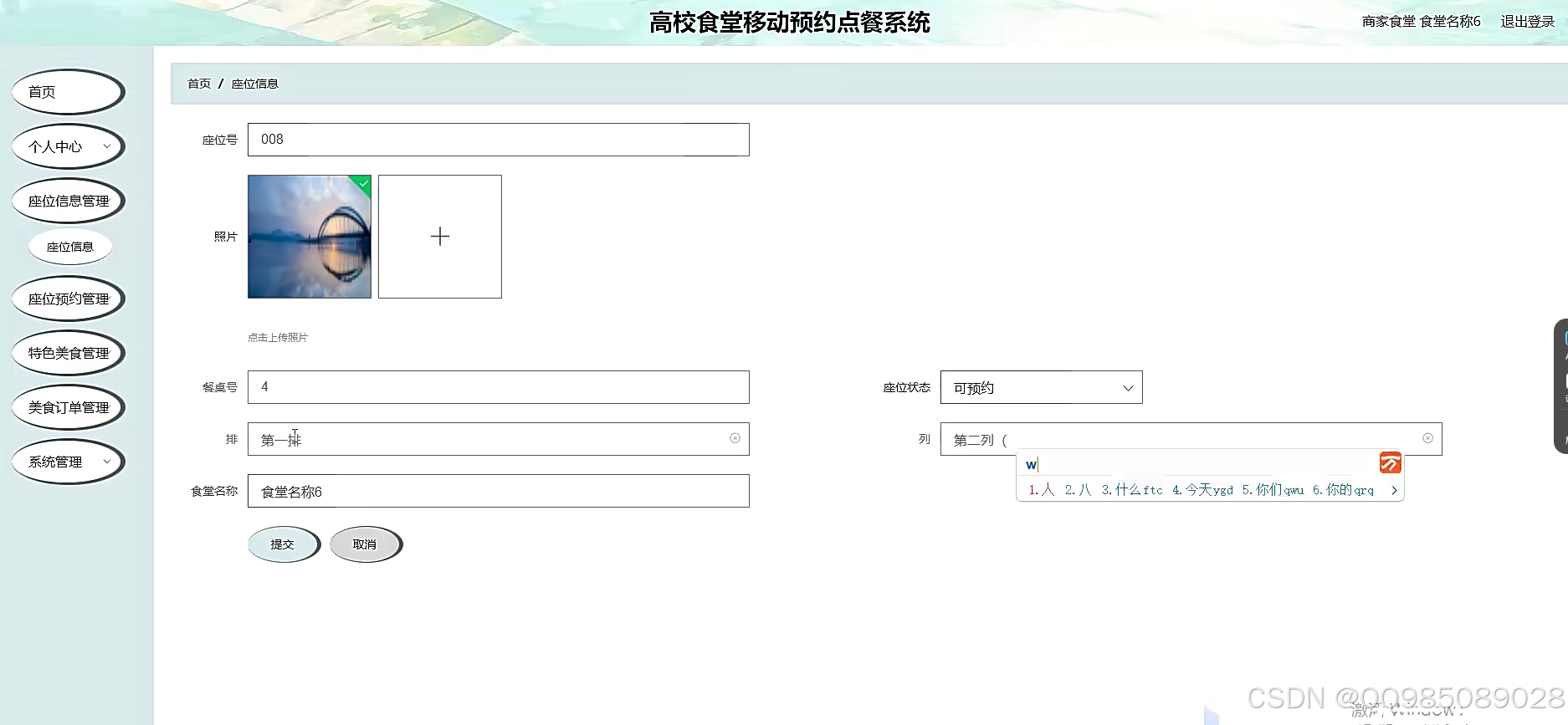Show more IME candidates with the arrow
1568x725 pixels.
pyautogui.click(x=1394, y=491)
